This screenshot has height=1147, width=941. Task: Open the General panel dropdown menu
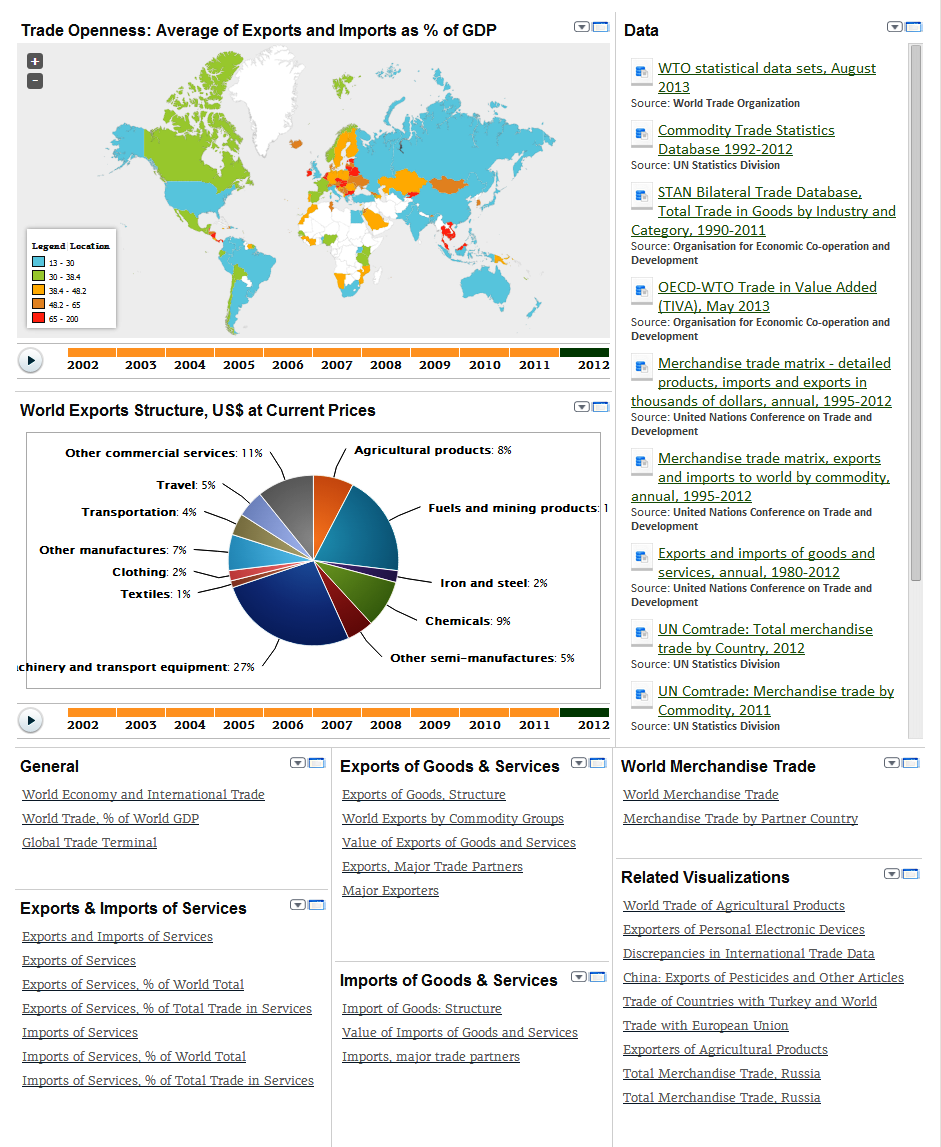298,763
